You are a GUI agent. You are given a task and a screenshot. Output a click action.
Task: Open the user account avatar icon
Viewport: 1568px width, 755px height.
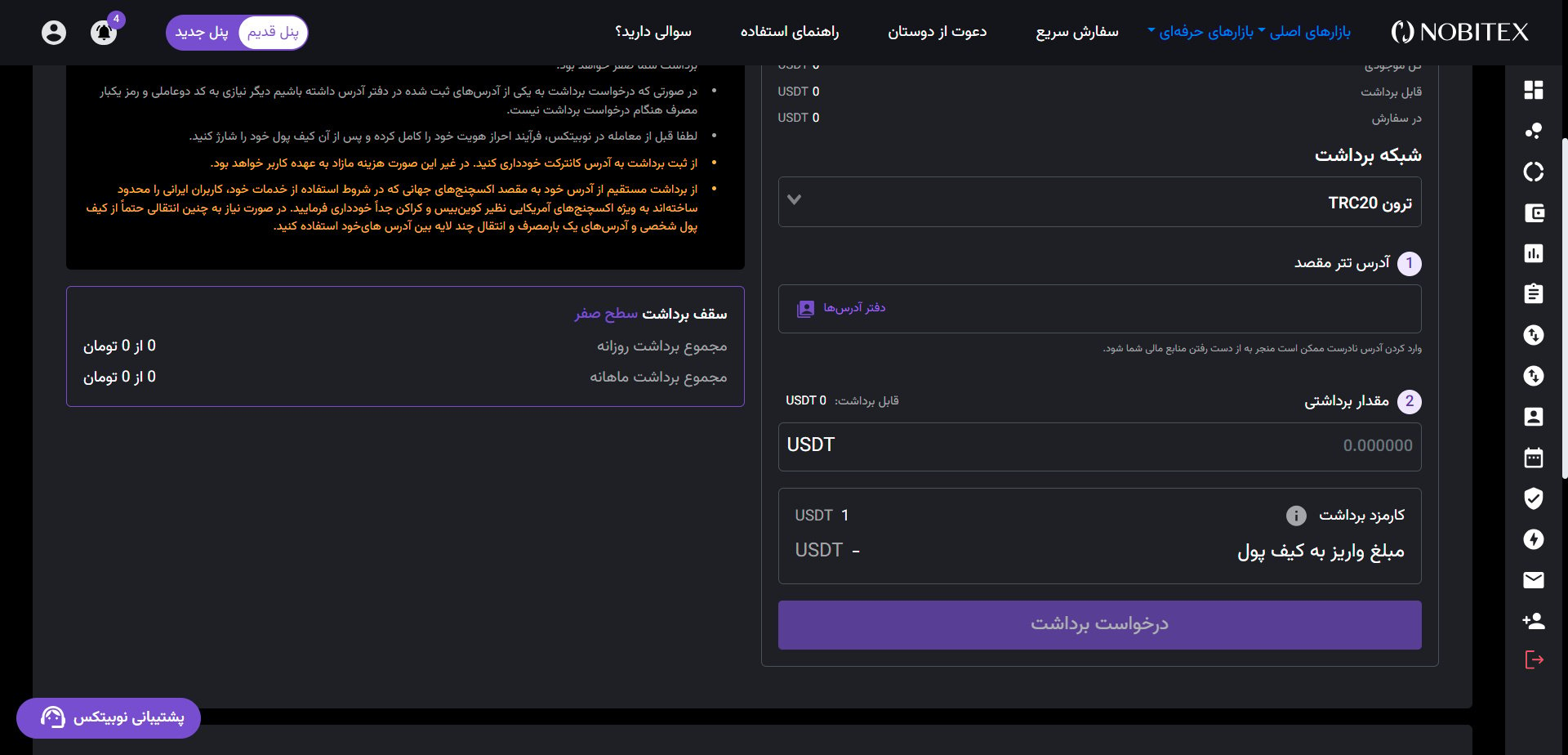point(54,32)
